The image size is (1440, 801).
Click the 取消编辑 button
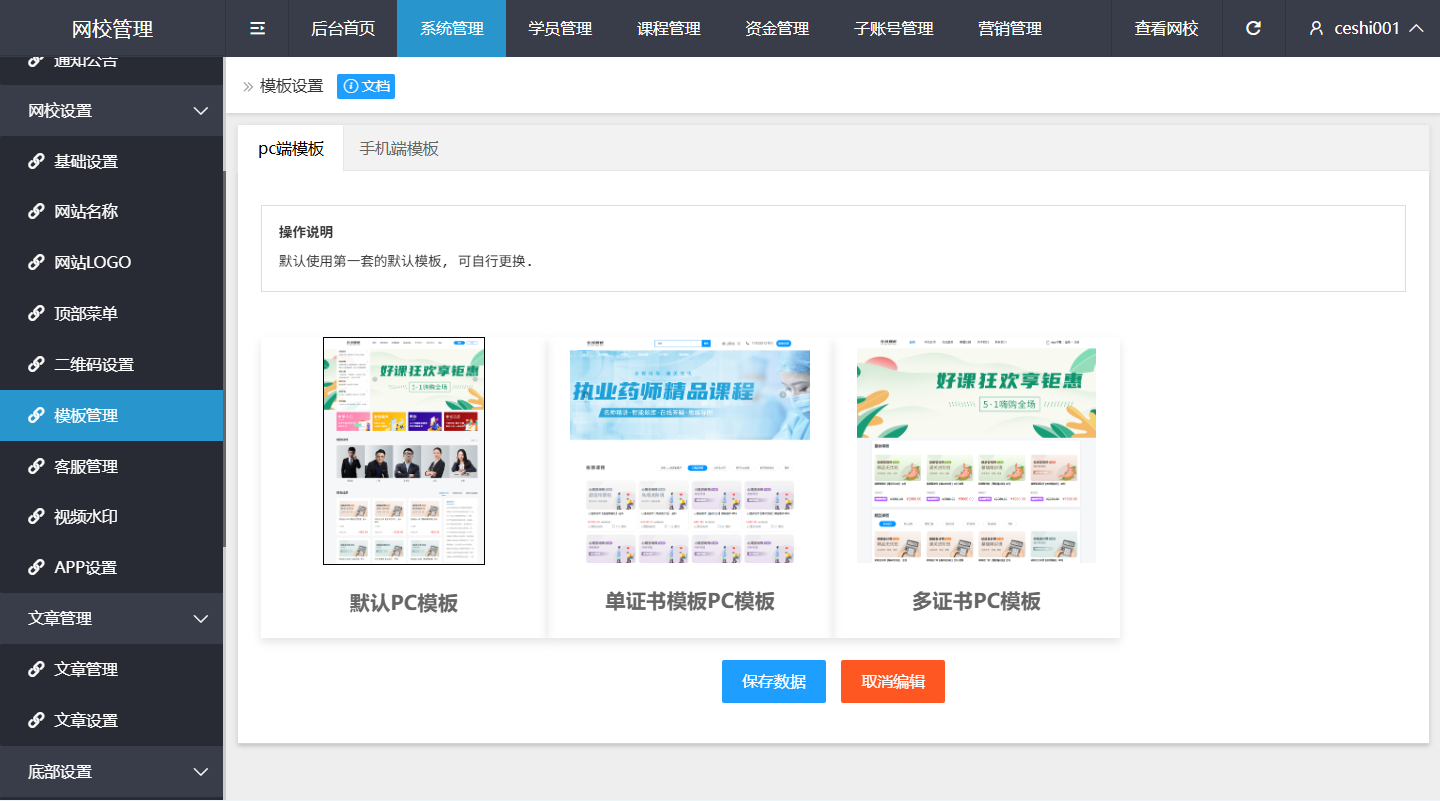pos(893,682)
